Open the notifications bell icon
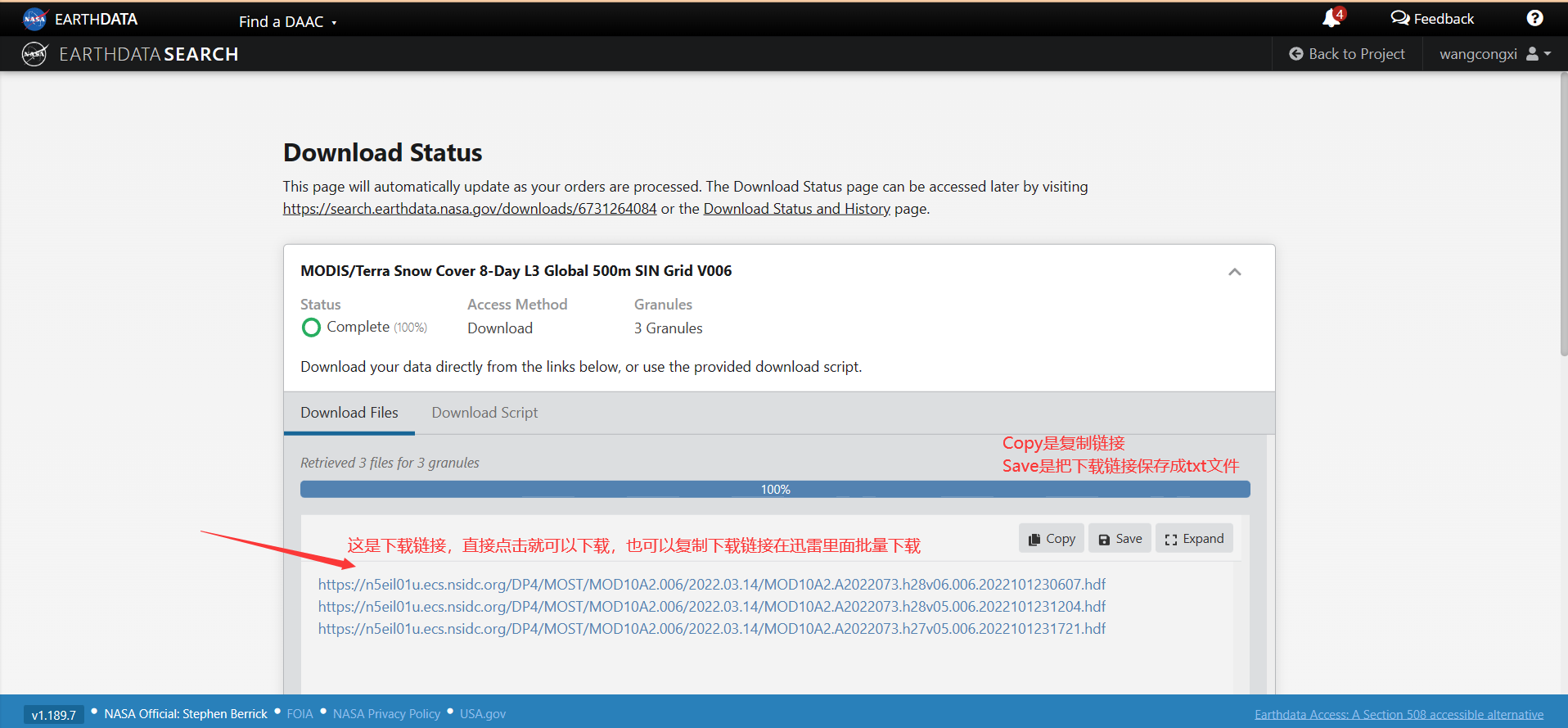The height and width of the screenshot is (728, 1568). click(1332, 18)
